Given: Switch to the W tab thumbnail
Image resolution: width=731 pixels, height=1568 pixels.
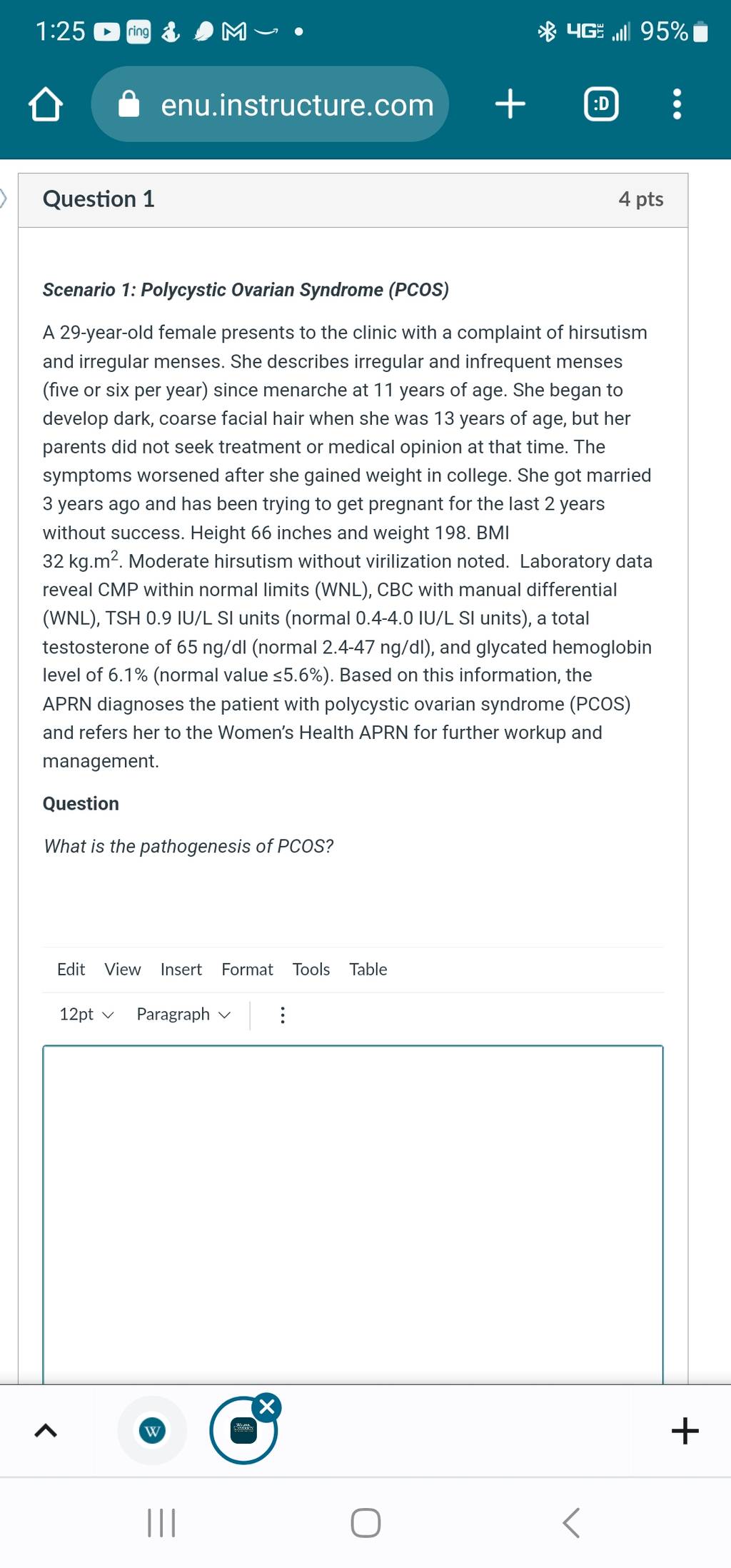Looking at the screenshot, I should click(x=152, y=1430).
